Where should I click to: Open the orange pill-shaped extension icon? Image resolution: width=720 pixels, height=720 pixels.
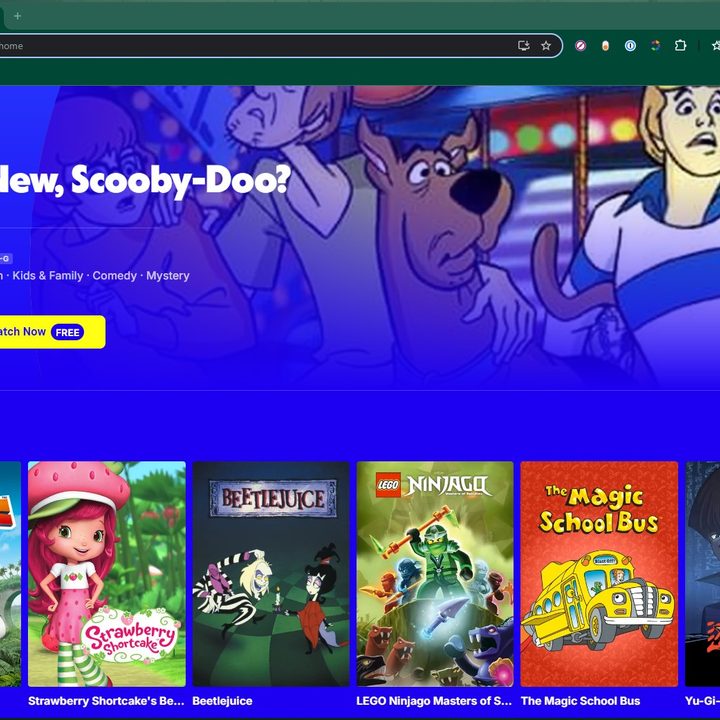click(605, 45)
